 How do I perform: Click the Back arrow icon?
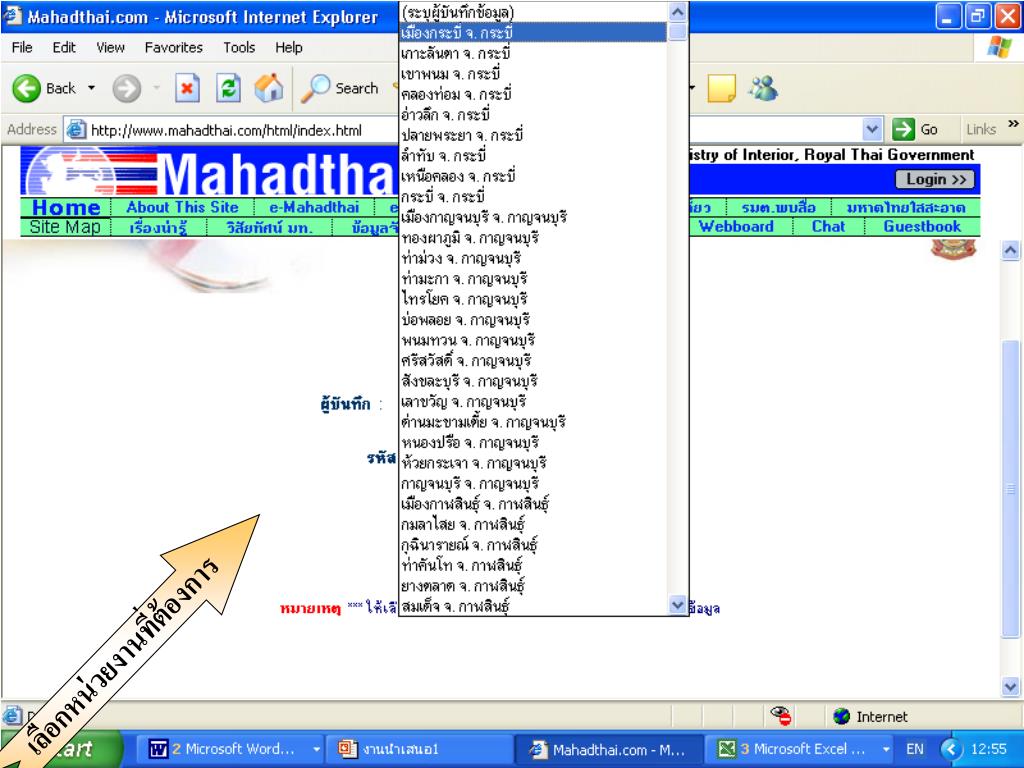26,88
